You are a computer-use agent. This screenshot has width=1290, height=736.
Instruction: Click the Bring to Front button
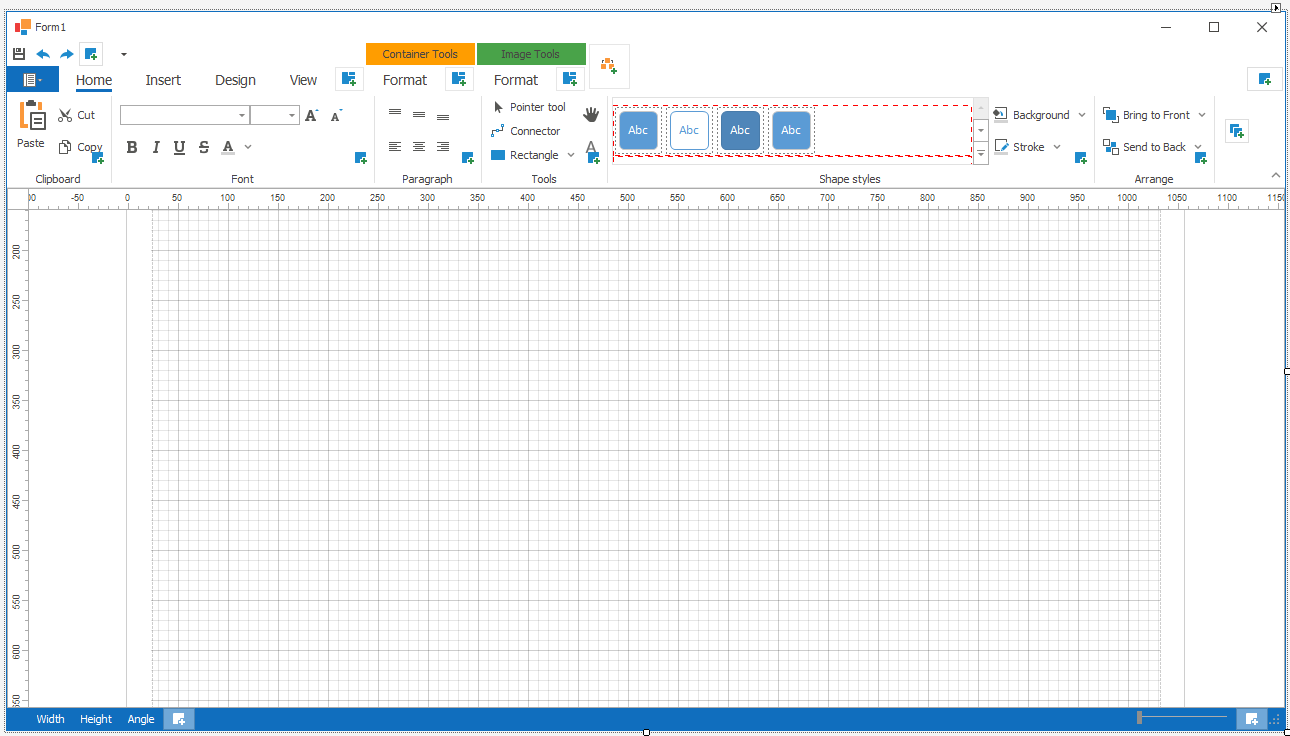pos(1147,115)
